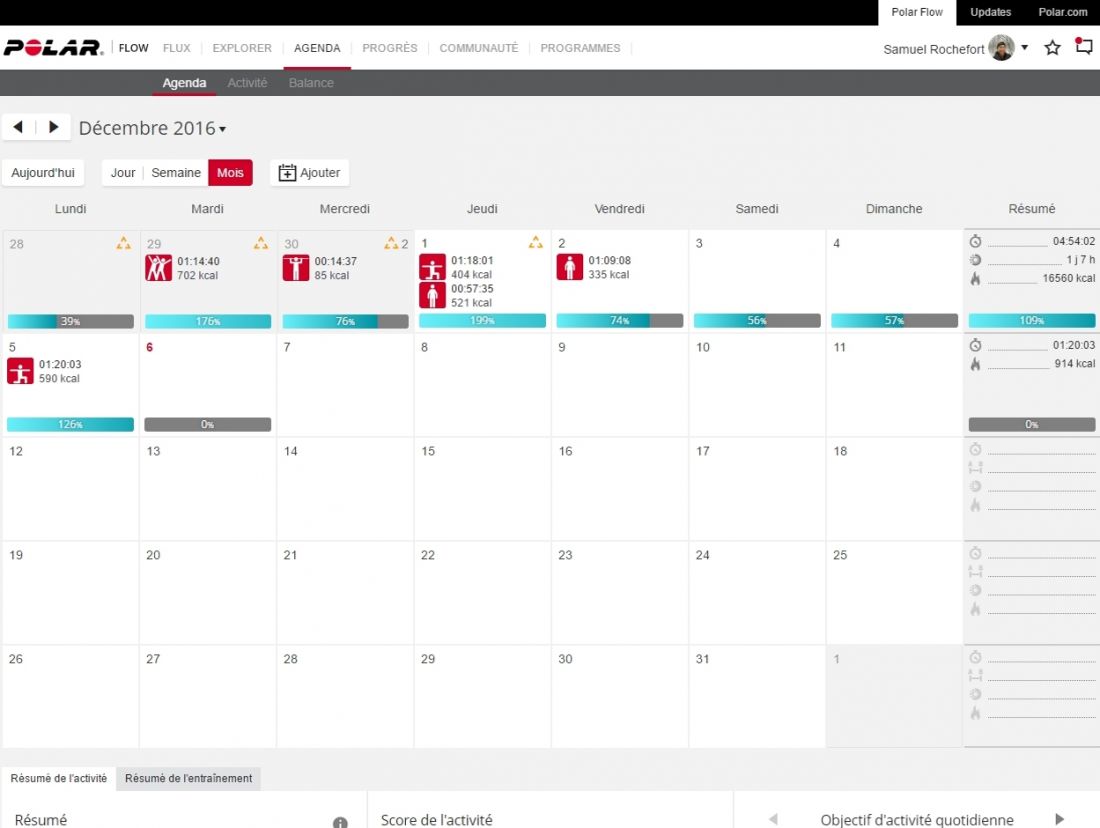
Task: Switch calendar to Semaine view
Action: coord(176,173)
